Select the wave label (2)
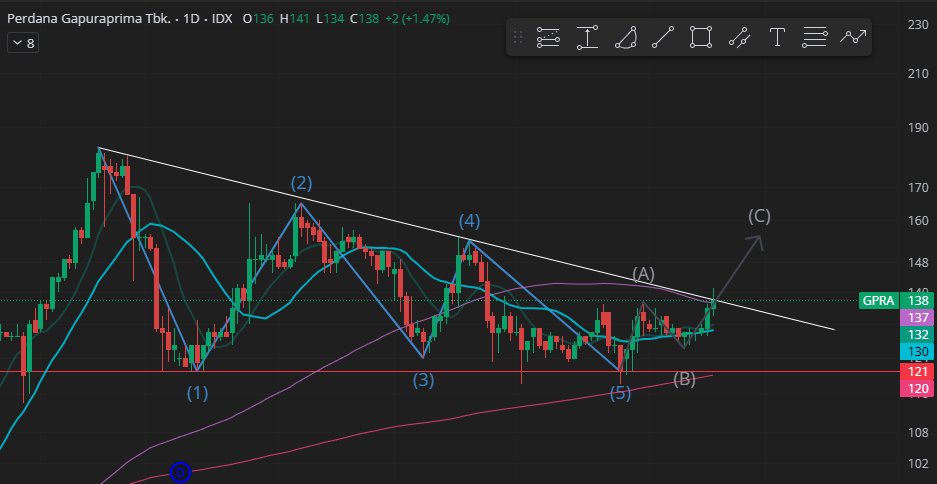The width and height of the screenshot is (937, 484). point(301,183)
